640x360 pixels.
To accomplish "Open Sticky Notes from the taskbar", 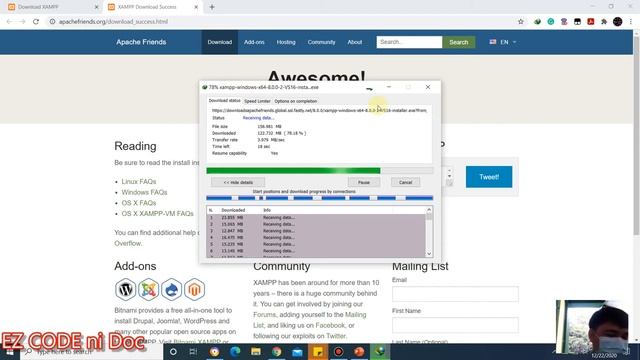I will [x=318, y=351].
